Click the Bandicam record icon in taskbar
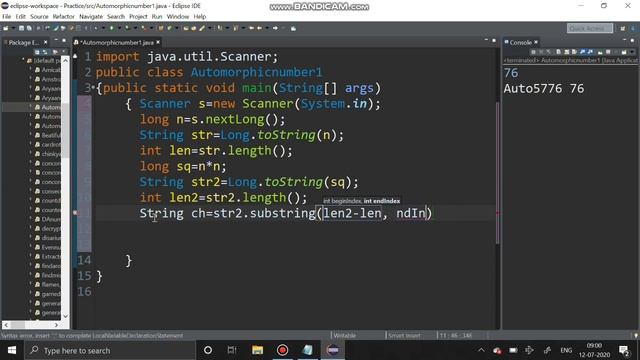 (x=282, y=350)
